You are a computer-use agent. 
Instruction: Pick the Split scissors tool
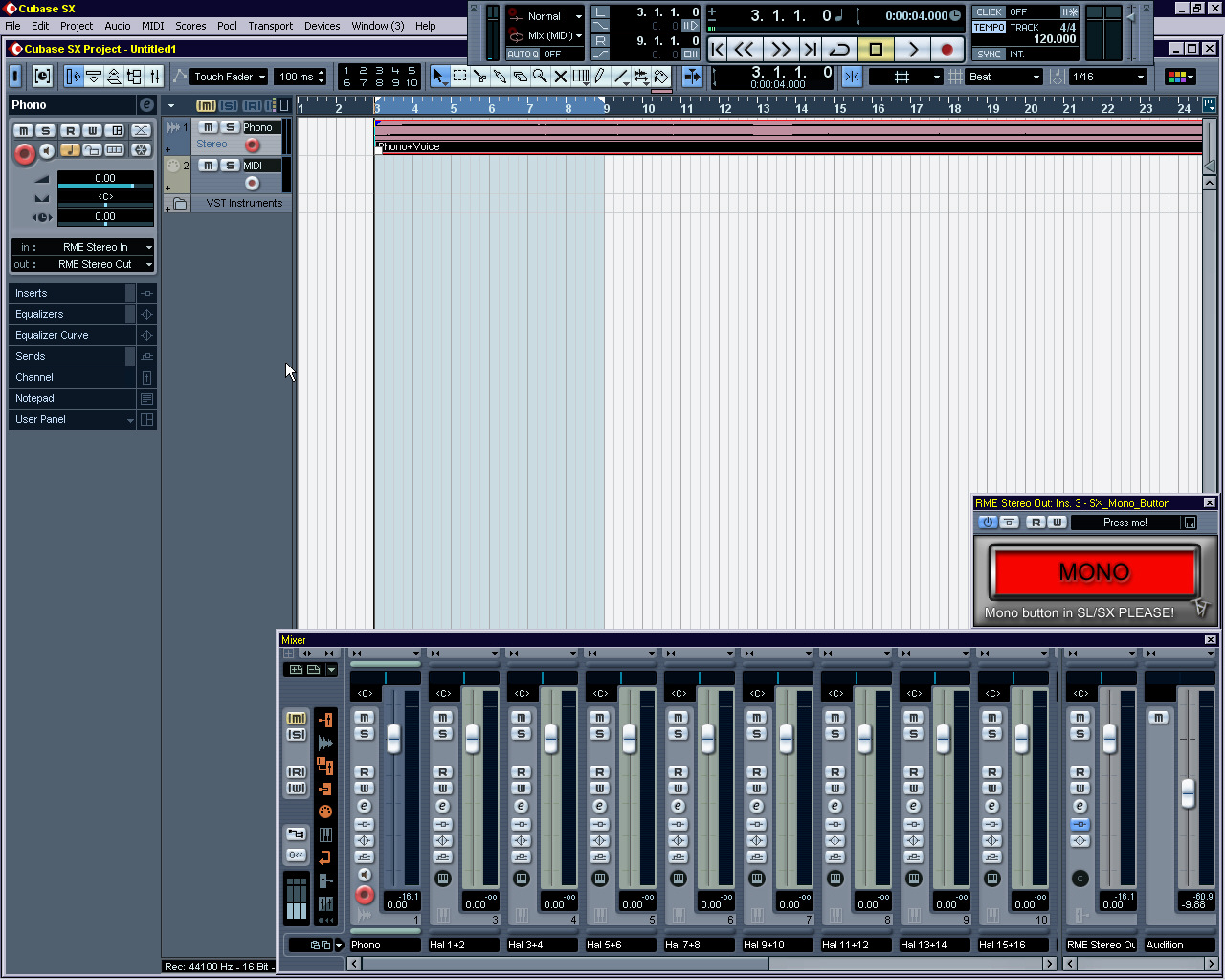coord(479,77)
